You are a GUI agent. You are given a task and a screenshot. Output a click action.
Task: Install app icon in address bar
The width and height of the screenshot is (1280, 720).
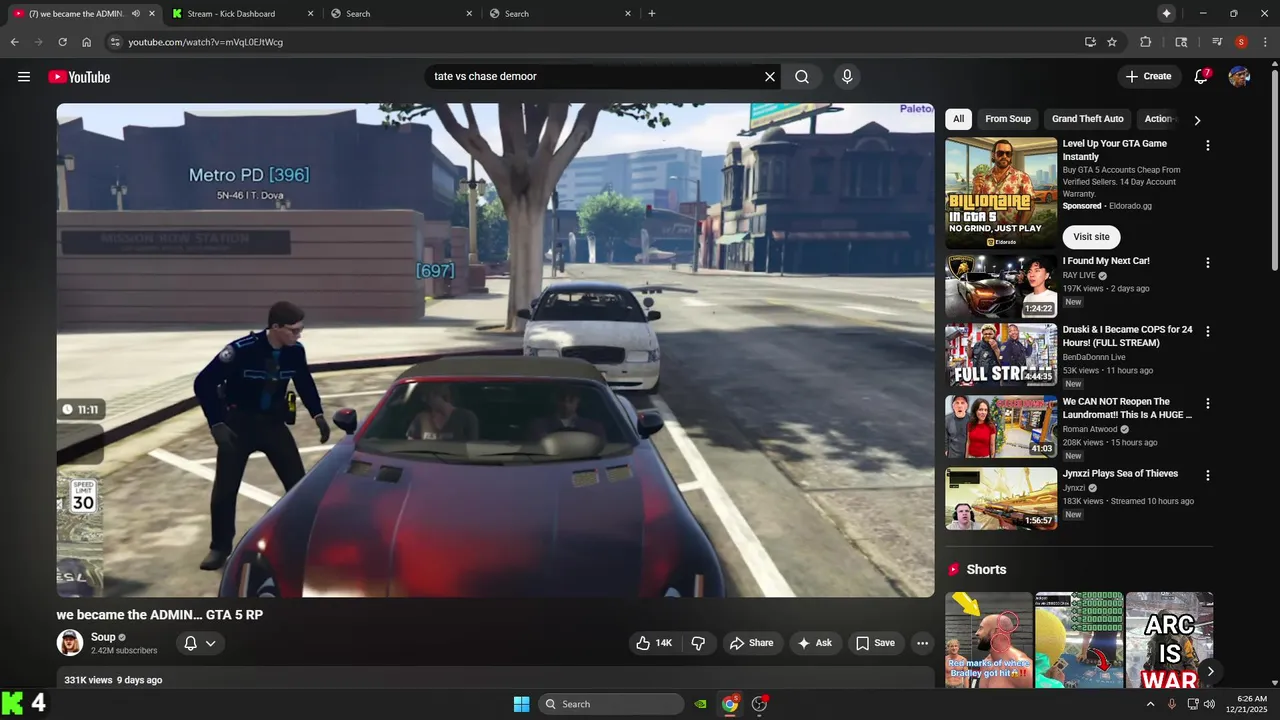(x=1090, y=42)
